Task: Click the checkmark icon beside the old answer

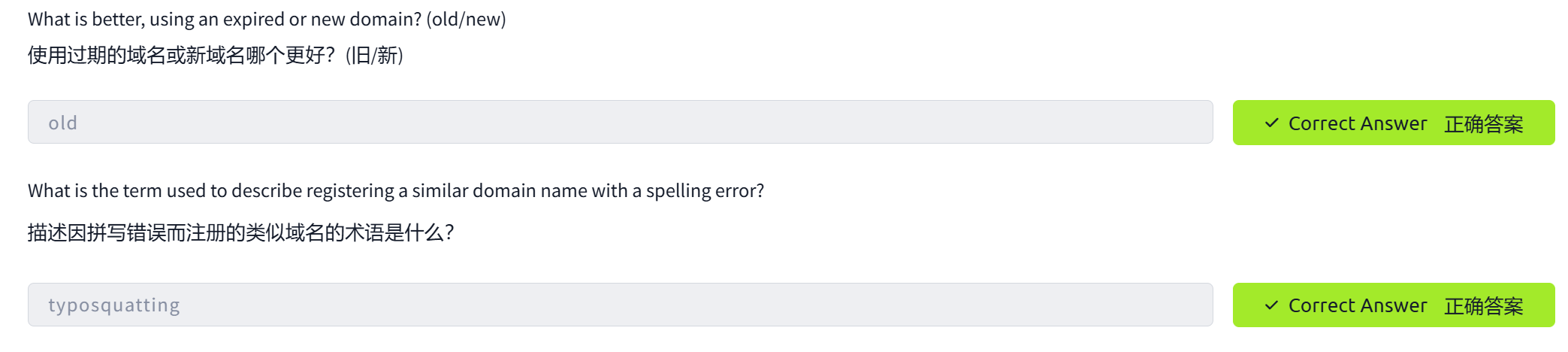Action: pyautogui.click(x=1271, y=123)
